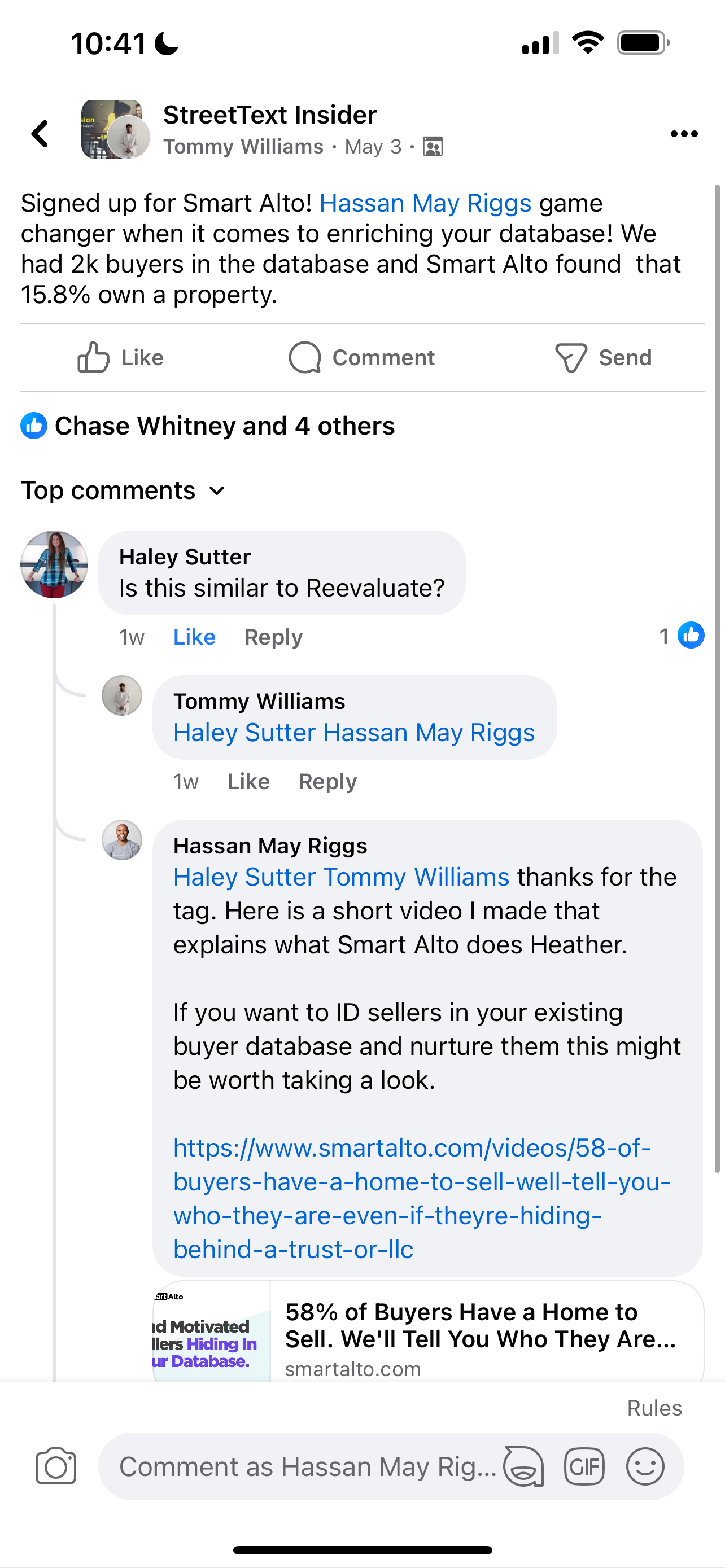Tap the back arrow icon

40,133
